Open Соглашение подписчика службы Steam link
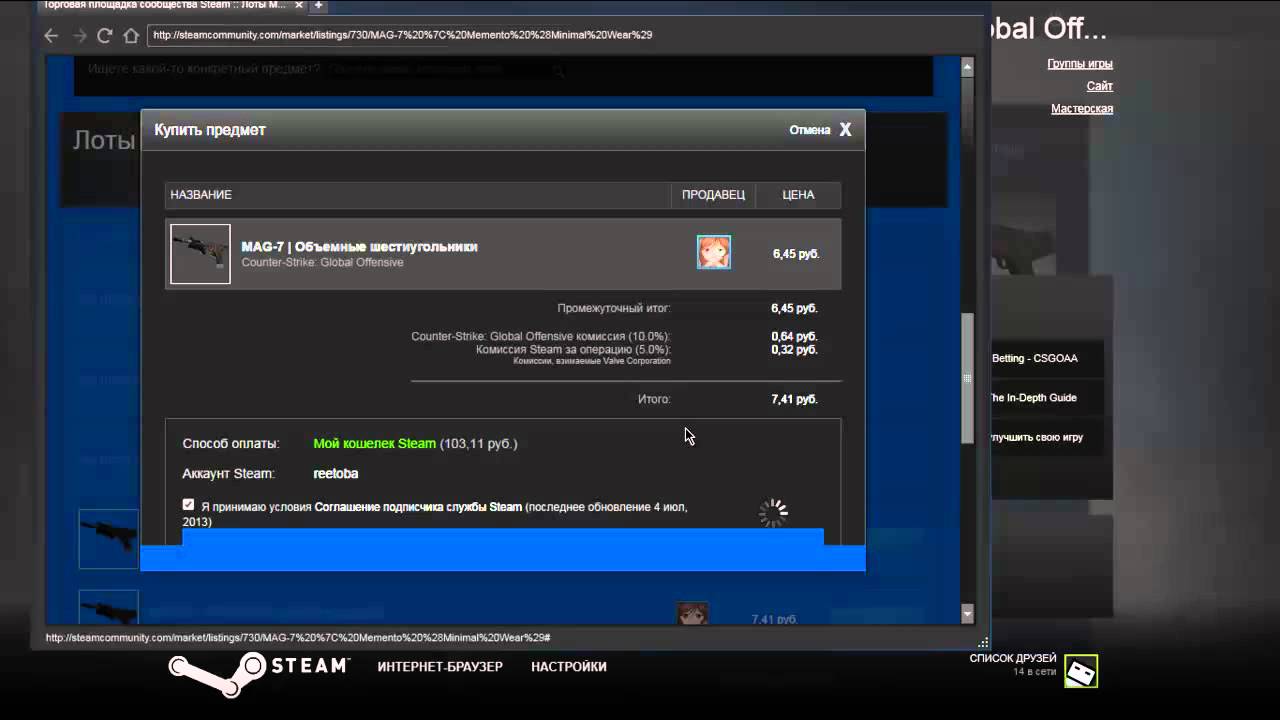This screenshot has width=1280, height=720. [418, 507]
